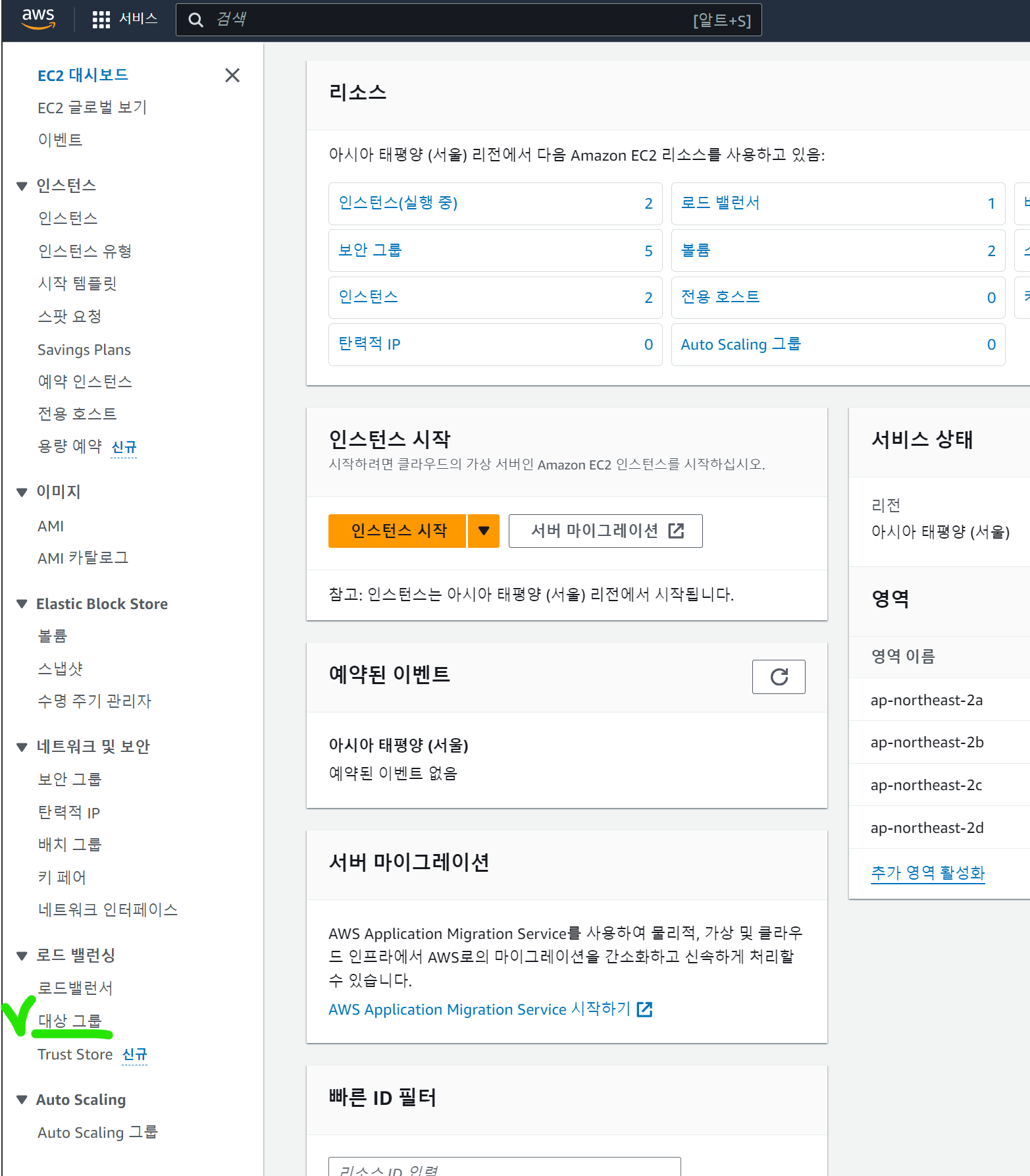Open 네트워크 인터페이스 page
The height and width of the screenshot is (1176, 1030).
(x=108, y=909)
